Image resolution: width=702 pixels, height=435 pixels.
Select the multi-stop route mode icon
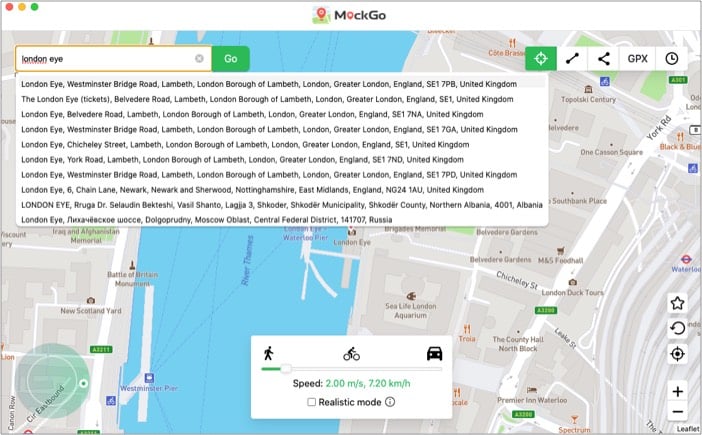pos(604,59)
